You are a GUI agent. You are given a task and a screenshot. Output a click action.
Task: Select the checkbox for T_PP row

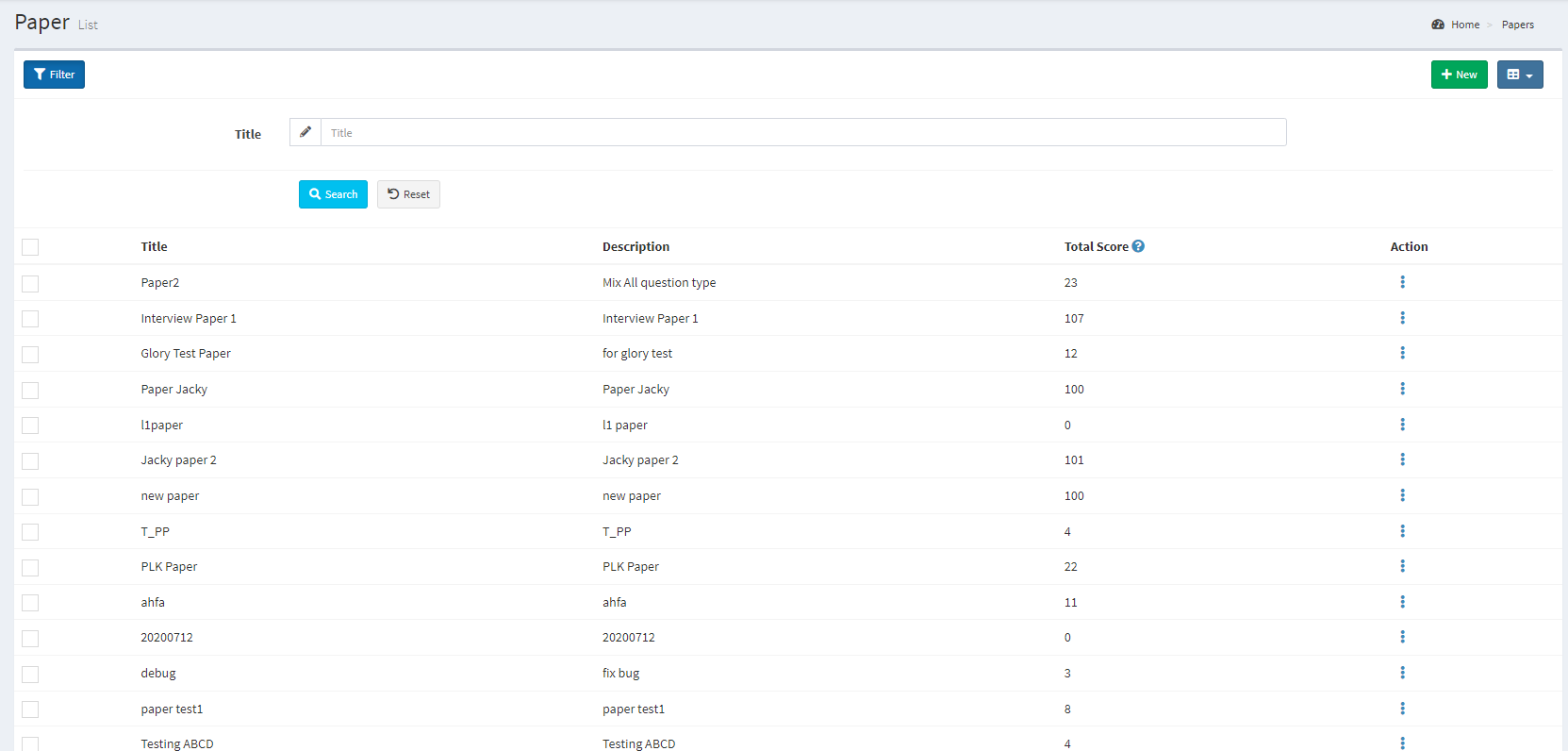[x=30, y=532]
